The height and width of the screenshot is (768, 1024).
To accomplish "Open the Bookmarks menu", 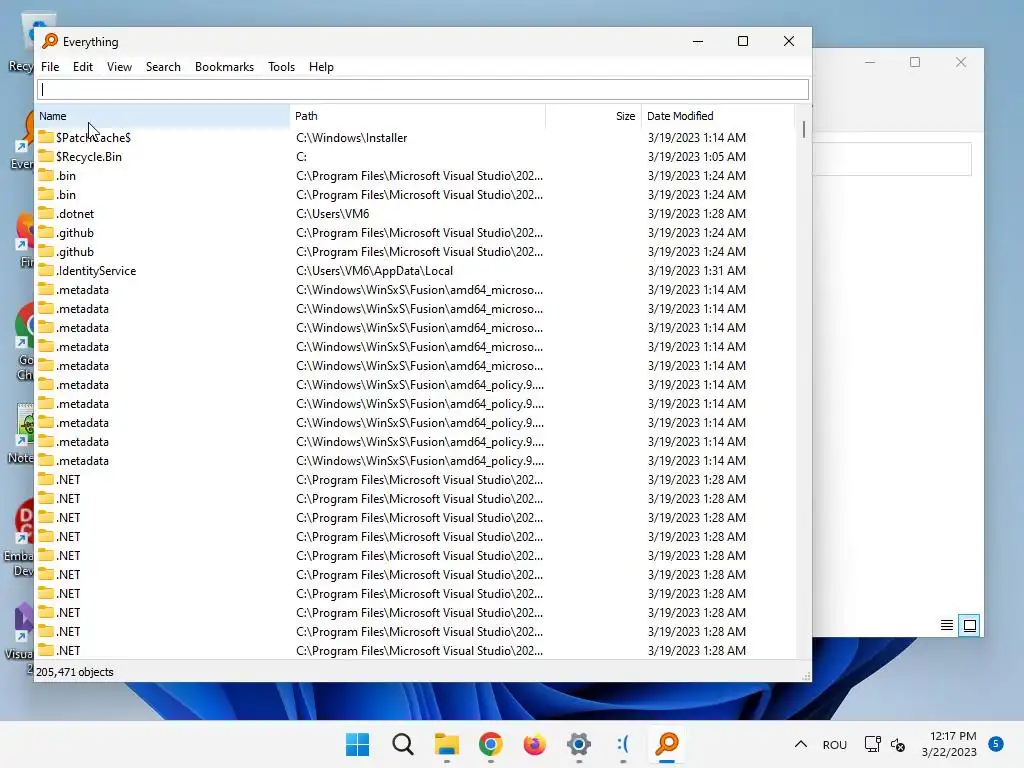I will 224,67.
